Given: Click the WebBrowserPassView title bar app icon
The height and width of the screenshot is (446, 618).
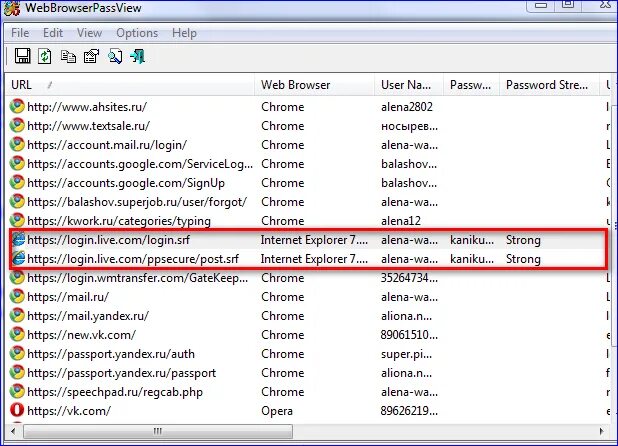Looking at the screenshot, I should pyautogui.click(x=12, y=8).
